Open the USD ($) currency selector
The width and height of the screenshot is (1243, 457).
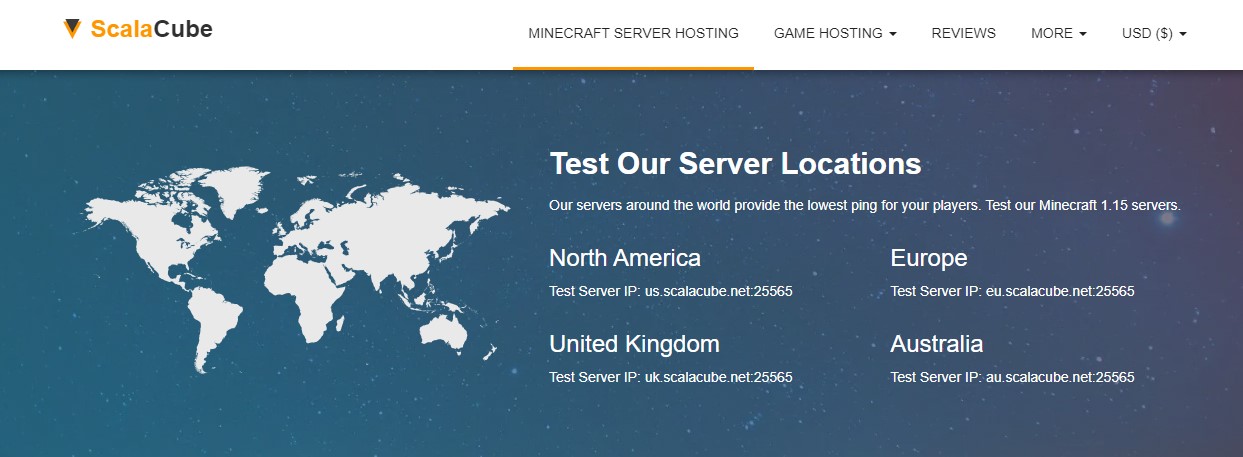(1154, 33)
